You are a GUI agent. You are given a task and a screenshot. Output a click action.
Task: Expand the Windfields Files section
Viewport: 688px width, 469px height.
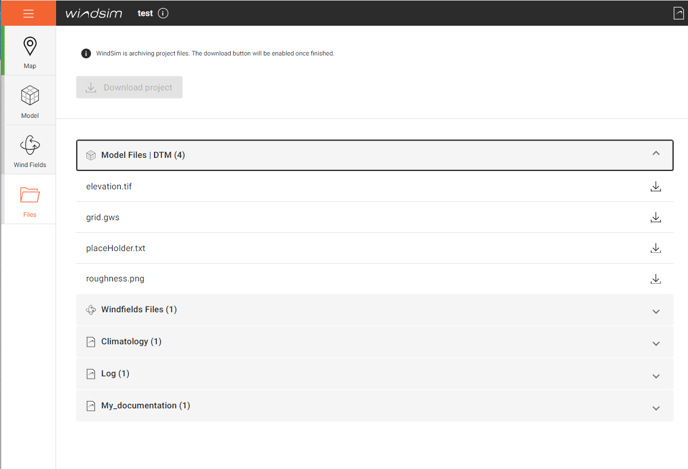click(x=655, y=311)
